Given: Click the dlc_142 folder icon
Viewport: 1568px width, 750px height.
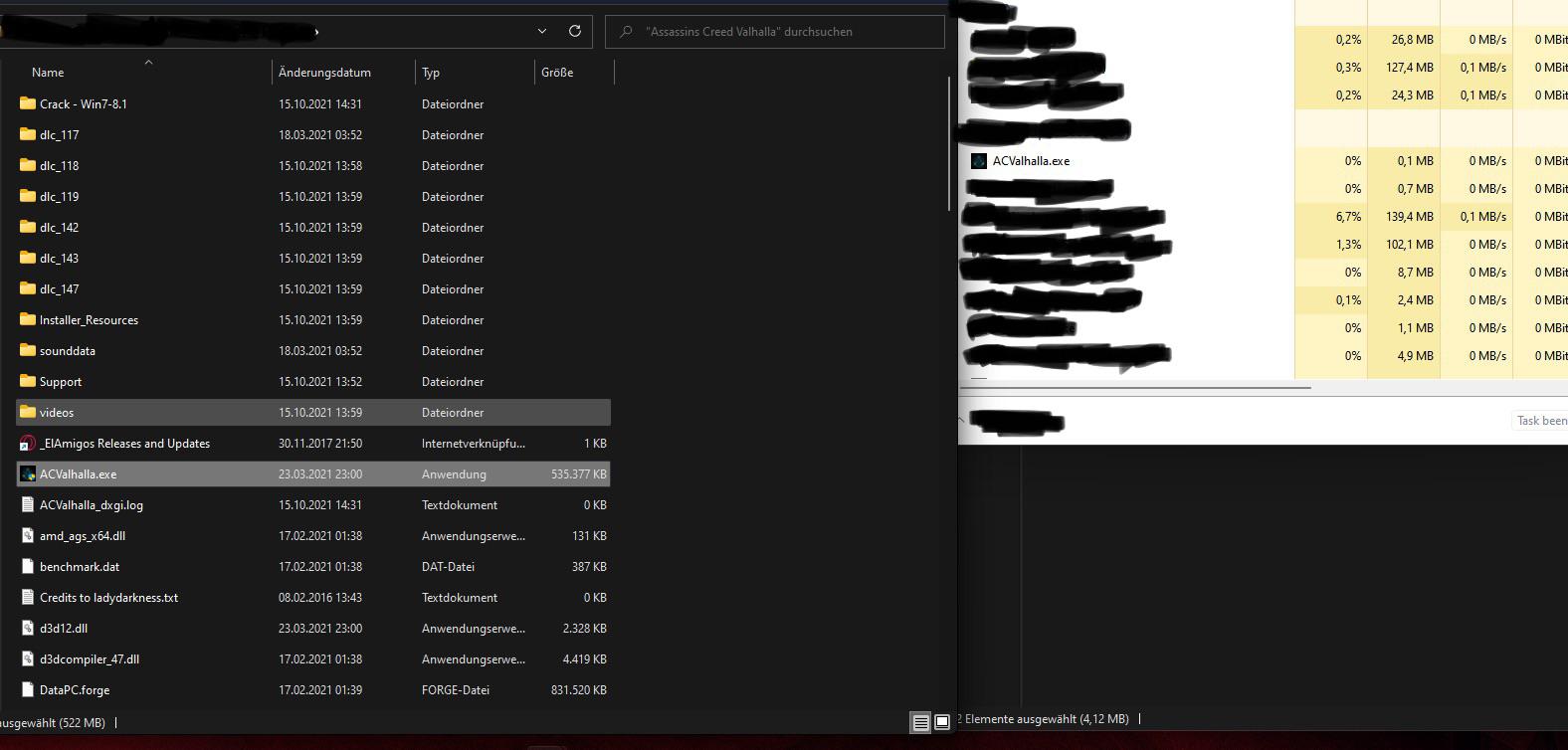Looking at the screenshot, I should 28,227.
